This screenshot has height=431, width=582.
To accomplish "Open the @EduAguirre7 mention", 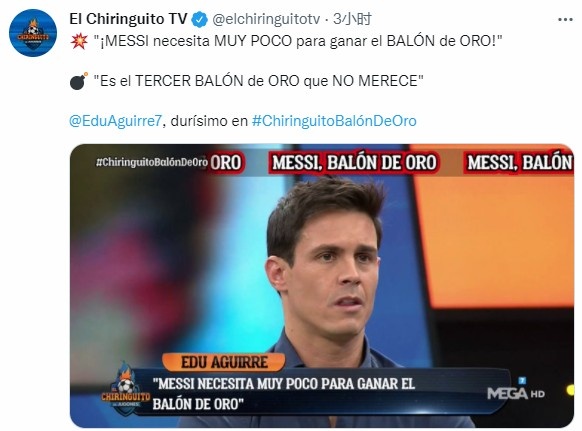I will (x=115, y=121).
